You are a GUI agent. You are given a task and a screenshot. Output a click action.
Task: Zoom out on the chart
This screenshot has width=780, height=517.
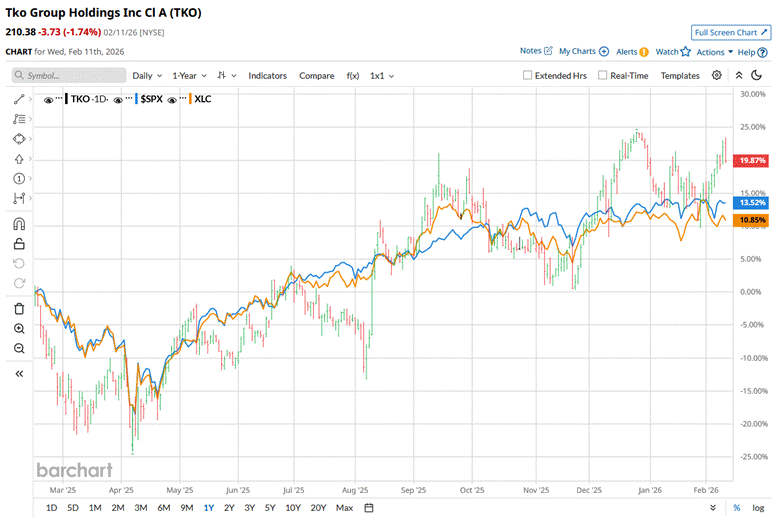coord(19,348)
